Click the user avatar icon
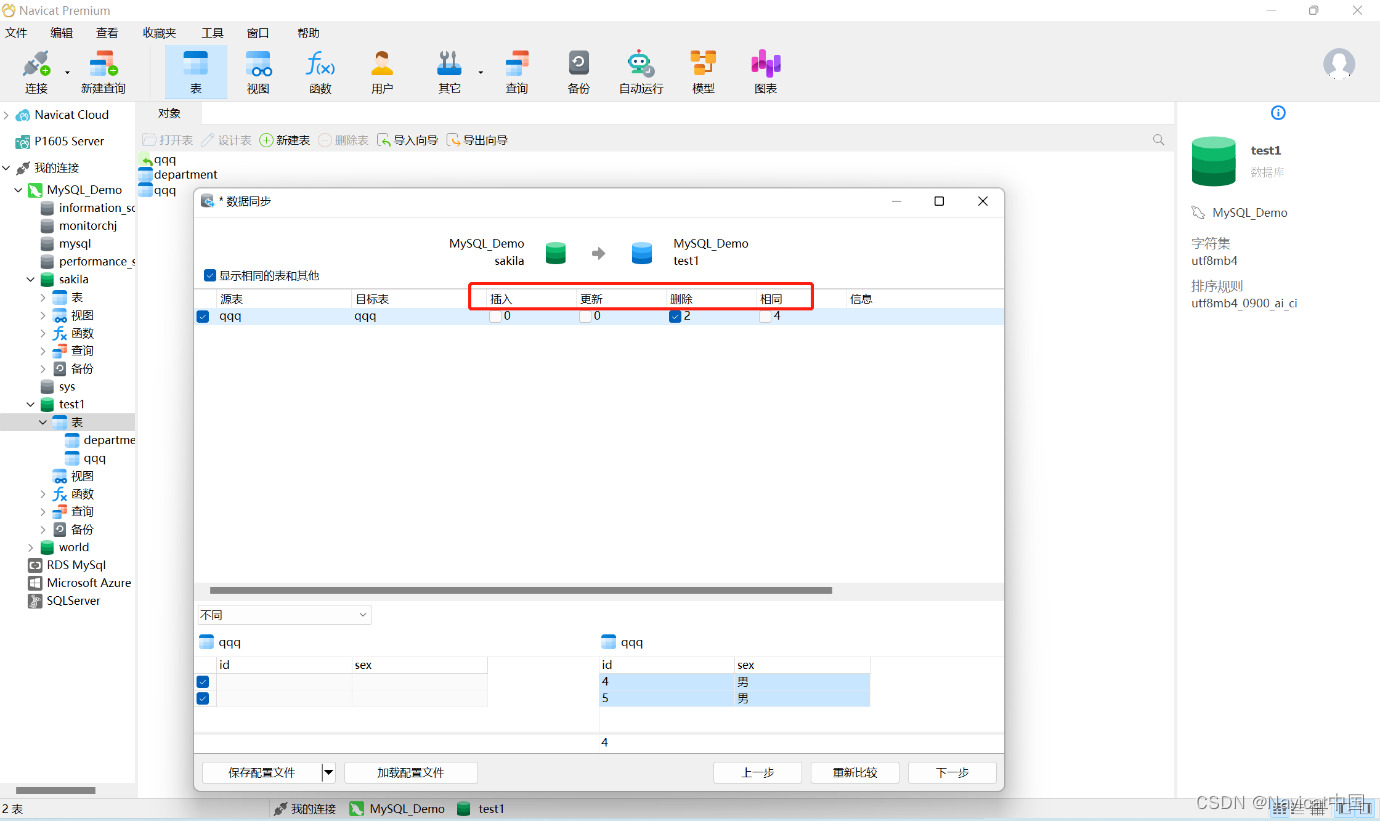This screenshot has width=1380, height=821. 1339,64
